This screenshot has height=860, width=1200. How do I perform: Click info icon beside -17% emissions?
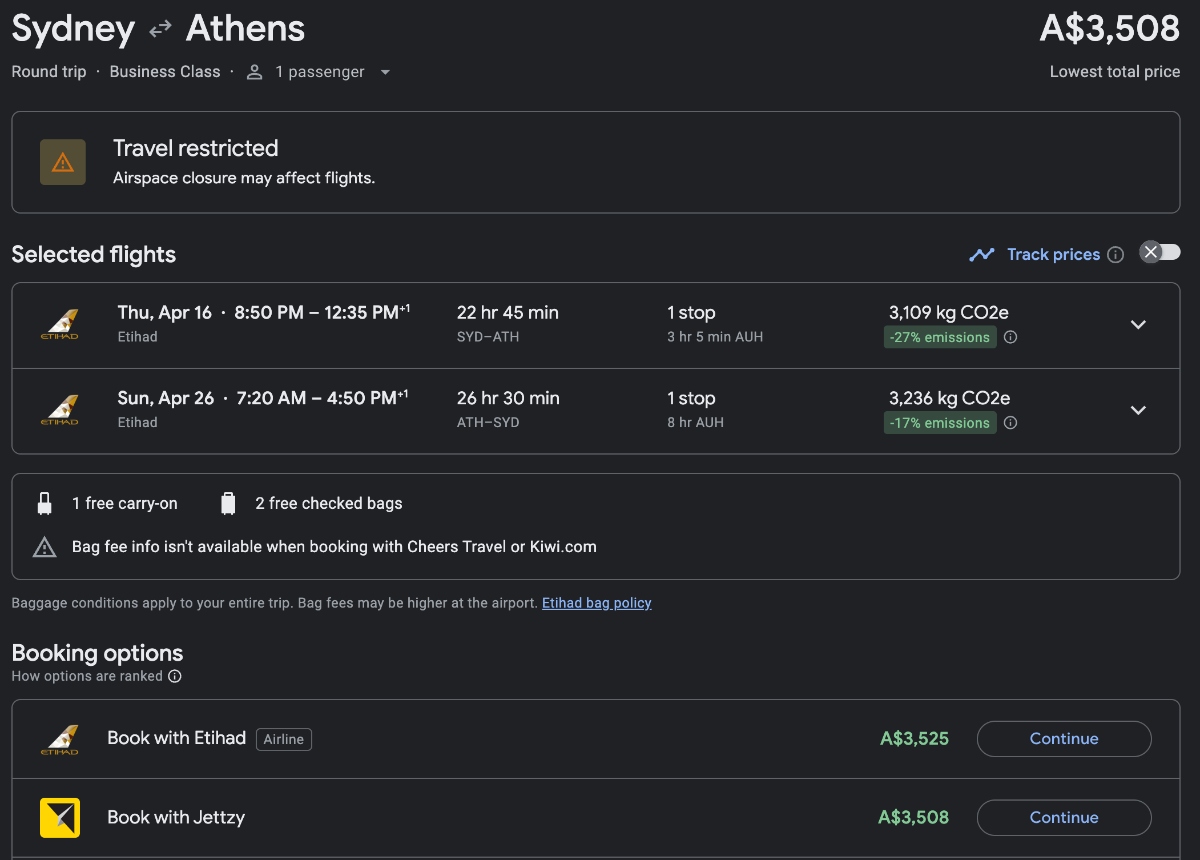[1010, 423]
